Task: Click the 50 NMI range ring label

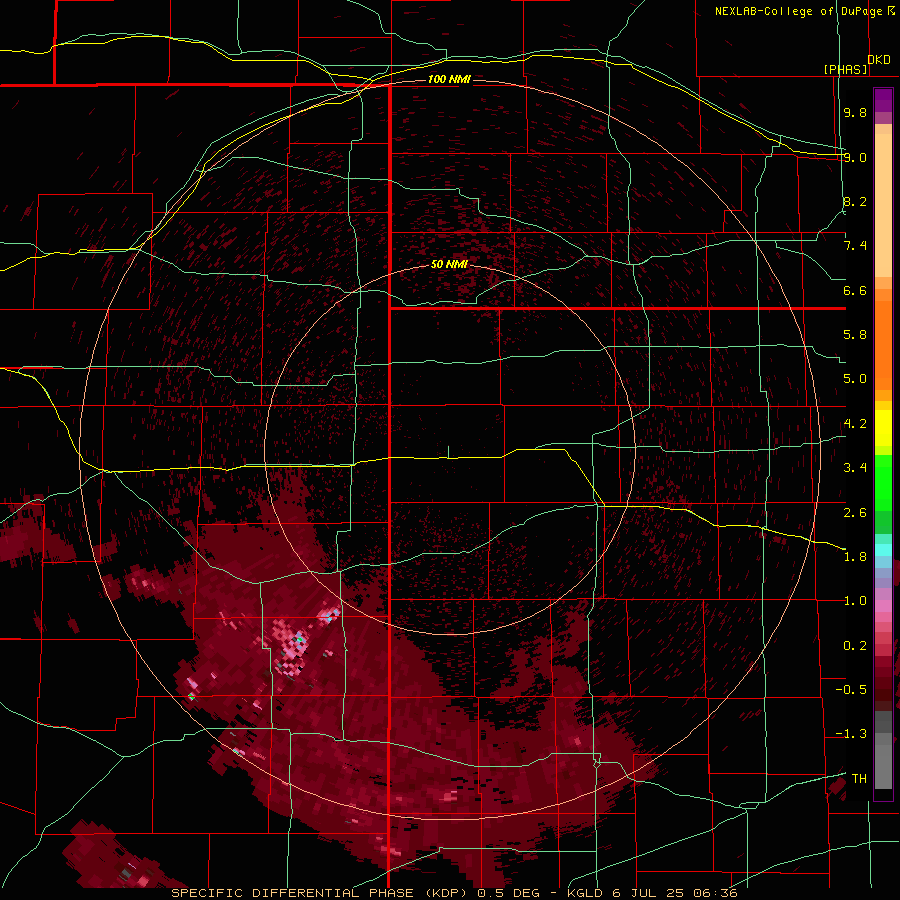Action: 449,265
